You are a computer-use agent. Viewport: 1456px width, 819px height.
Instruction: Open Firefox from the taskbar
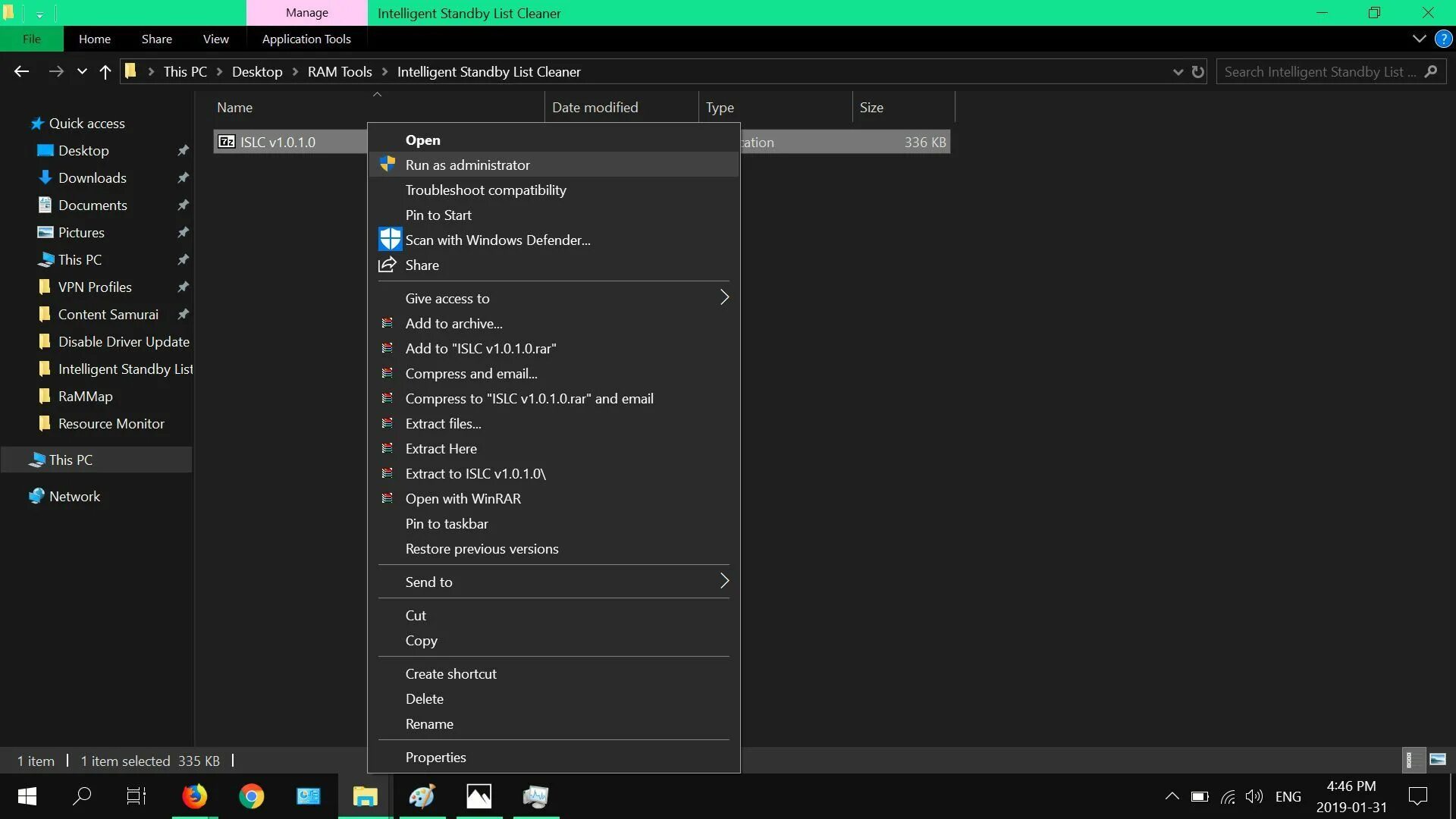(194, 796)
